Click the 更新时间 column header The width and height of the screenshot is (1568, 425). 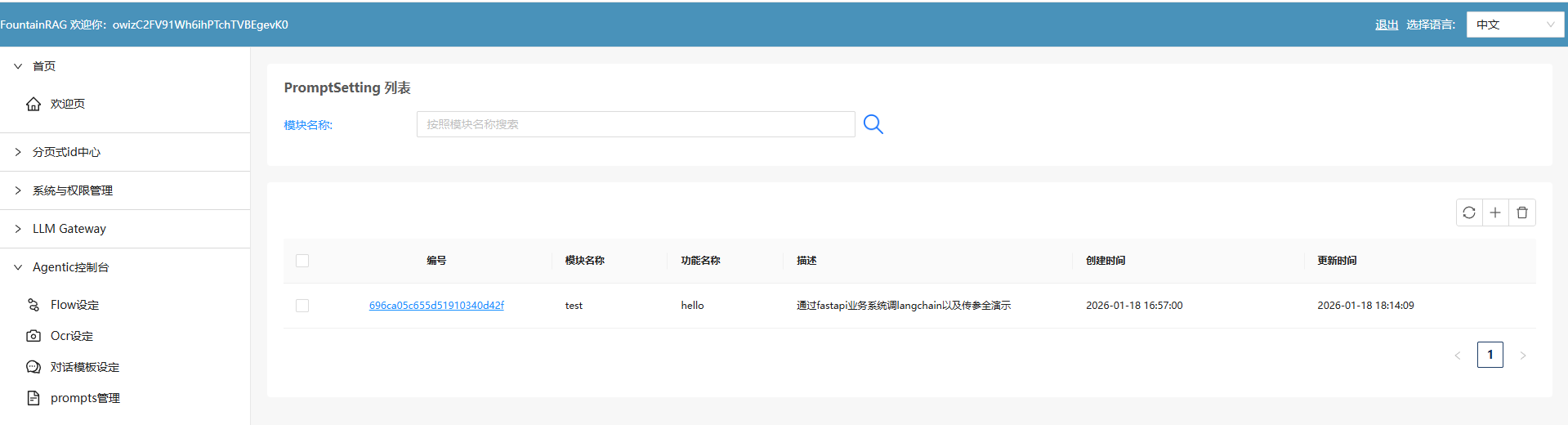click(x=1337, y=261)
